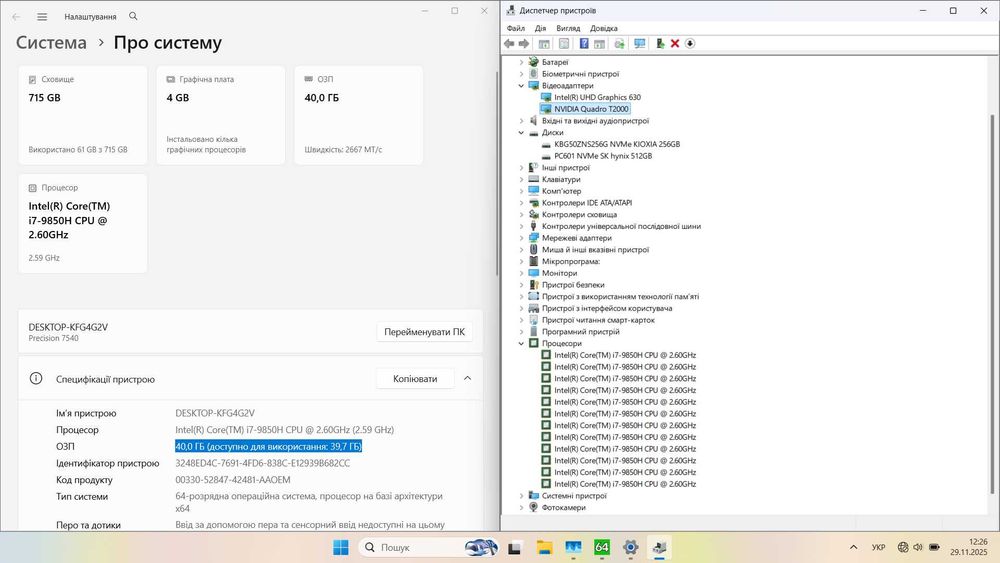Open the blue question-mark Help toolbar icon
Screen dimensions: 1000x563
point(584,43)
